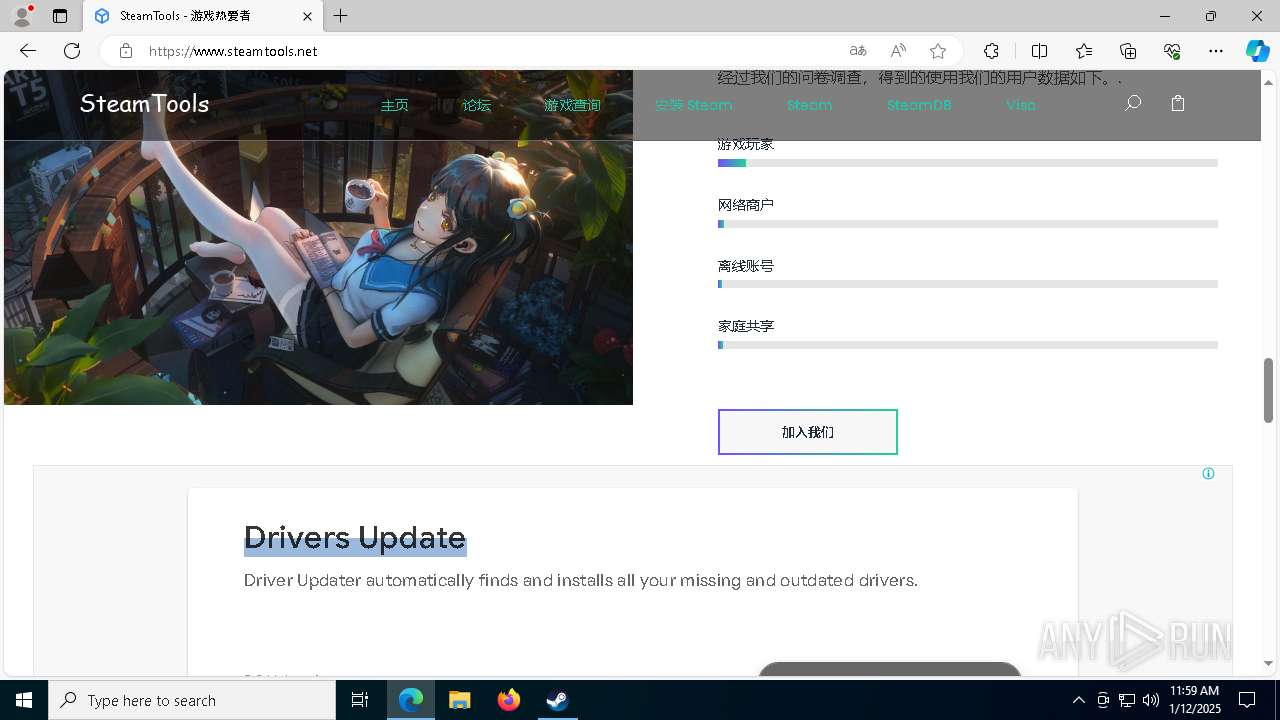Open the Edge profile avatar
Image resolution: width=1280 pixels, height=720 pixels.
click(22, 16)
